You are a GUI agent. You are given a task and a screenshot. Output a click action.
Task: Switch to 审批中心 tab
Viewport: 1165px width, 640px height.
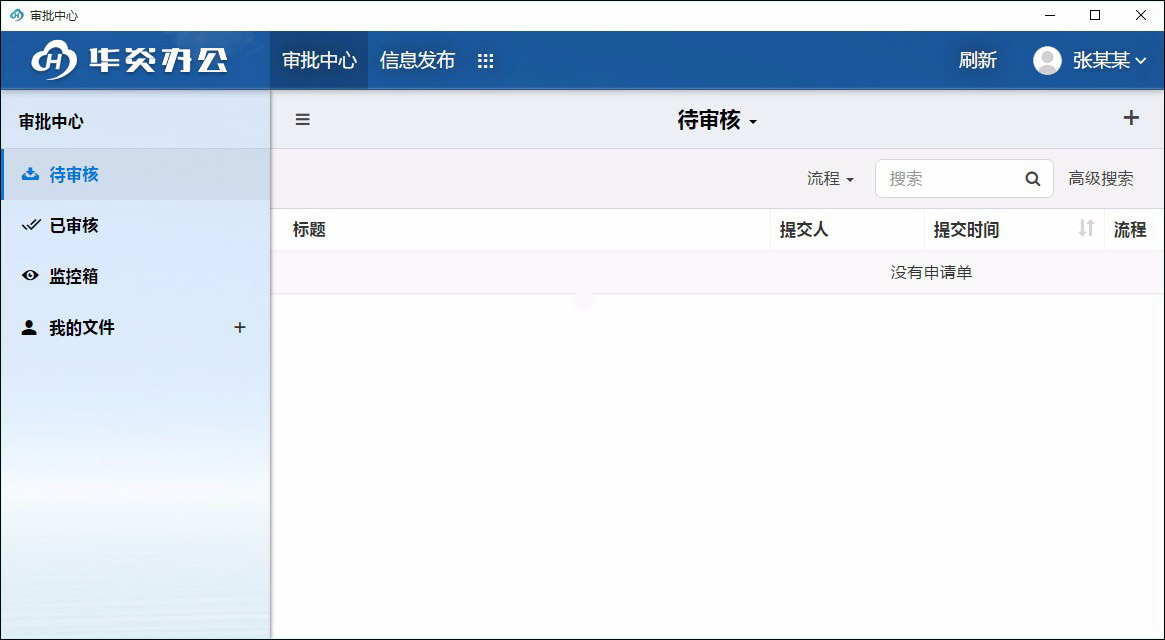(319, 60)
